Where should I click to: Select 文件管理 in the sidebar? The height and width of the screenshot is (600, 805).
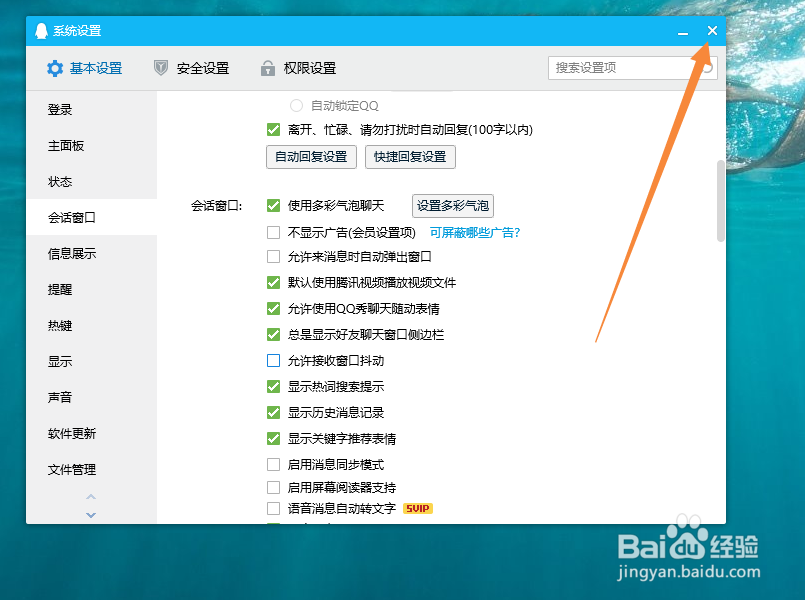pos(91,470)
